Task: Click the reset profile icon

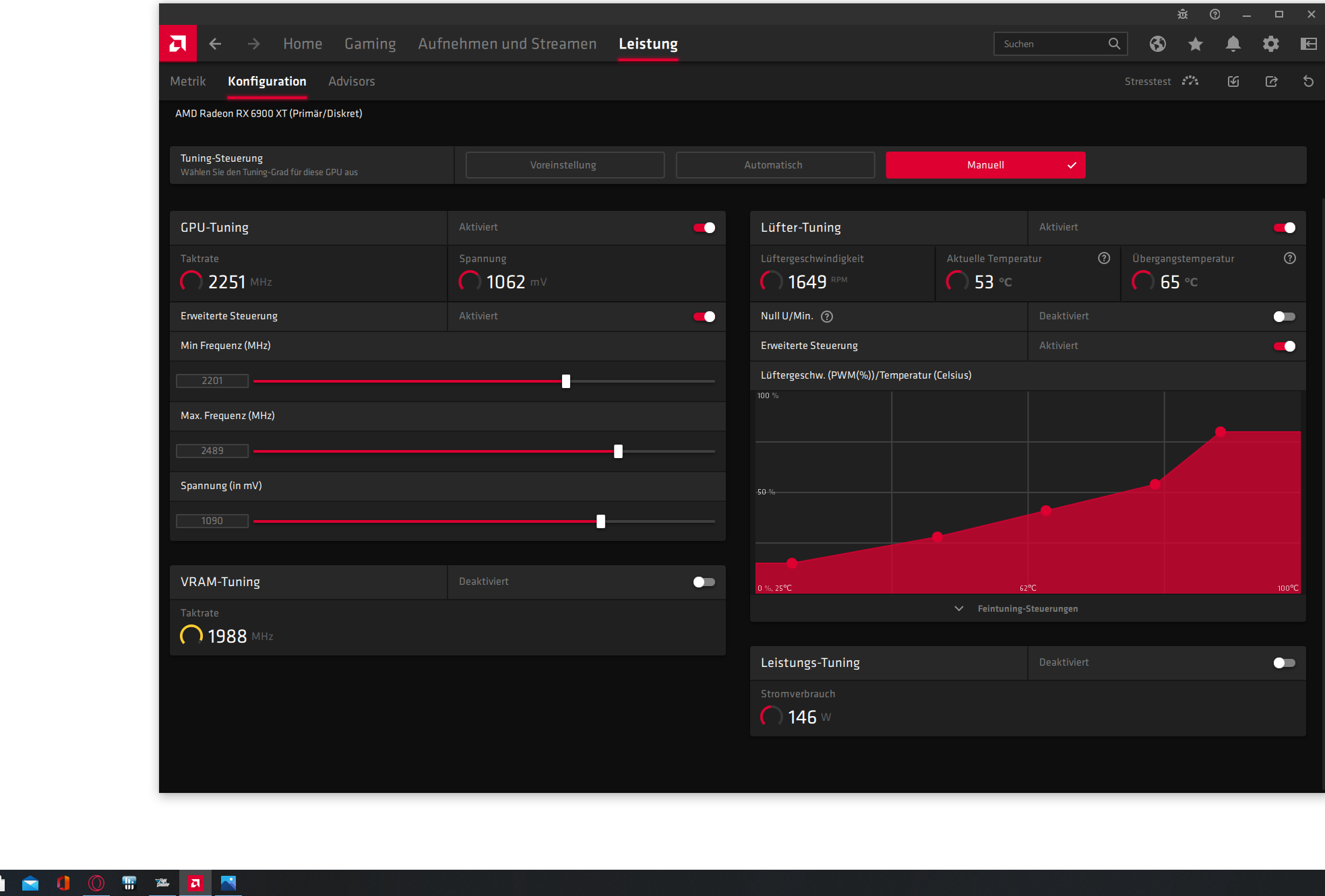Action: pos(1308,82)
